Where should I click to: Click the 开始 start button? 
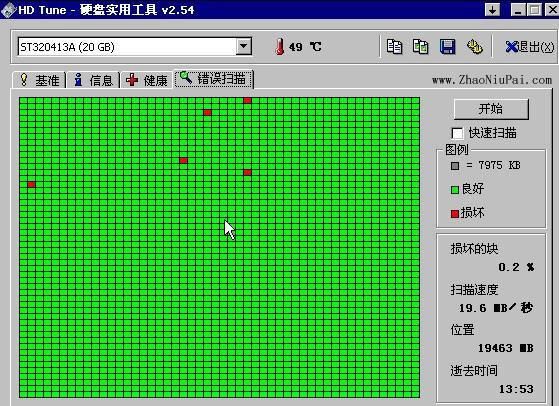(x=491, y=109)
